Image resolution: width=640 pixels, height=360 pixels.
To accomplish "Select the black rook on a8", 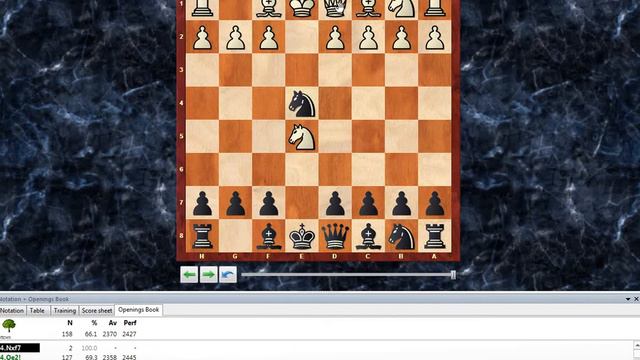I will 435,236.
